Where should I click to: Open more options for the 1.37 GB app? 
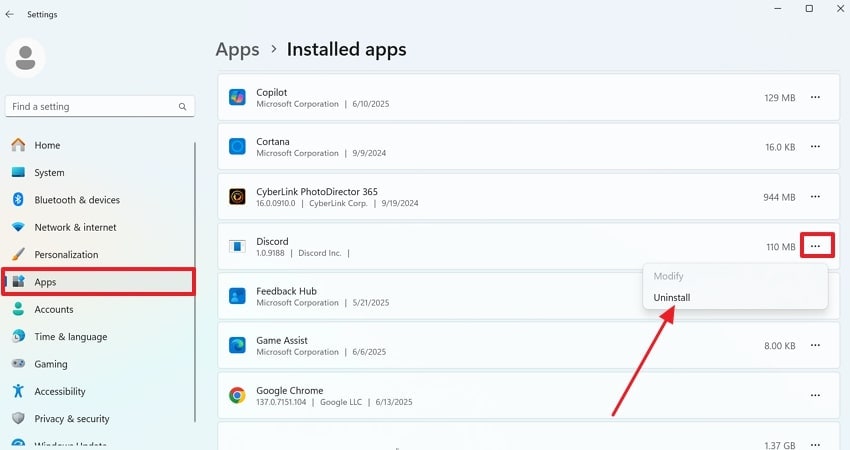(815, 445)
